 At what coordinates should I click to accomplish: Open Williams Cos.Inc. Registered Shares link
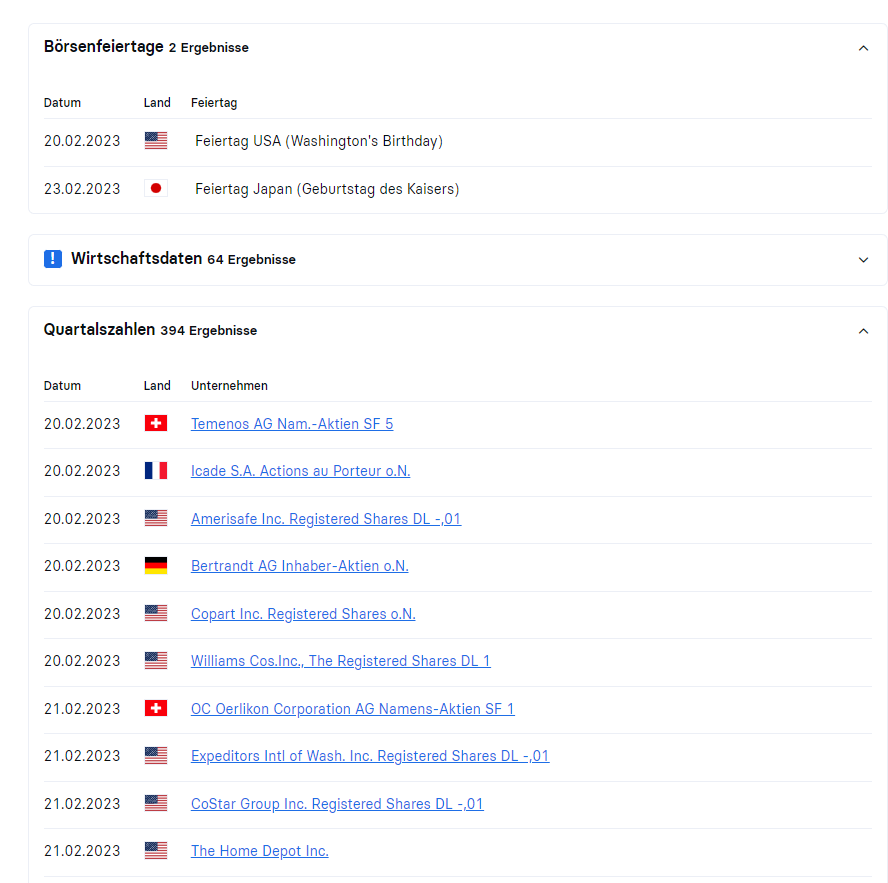pos(340,661)
